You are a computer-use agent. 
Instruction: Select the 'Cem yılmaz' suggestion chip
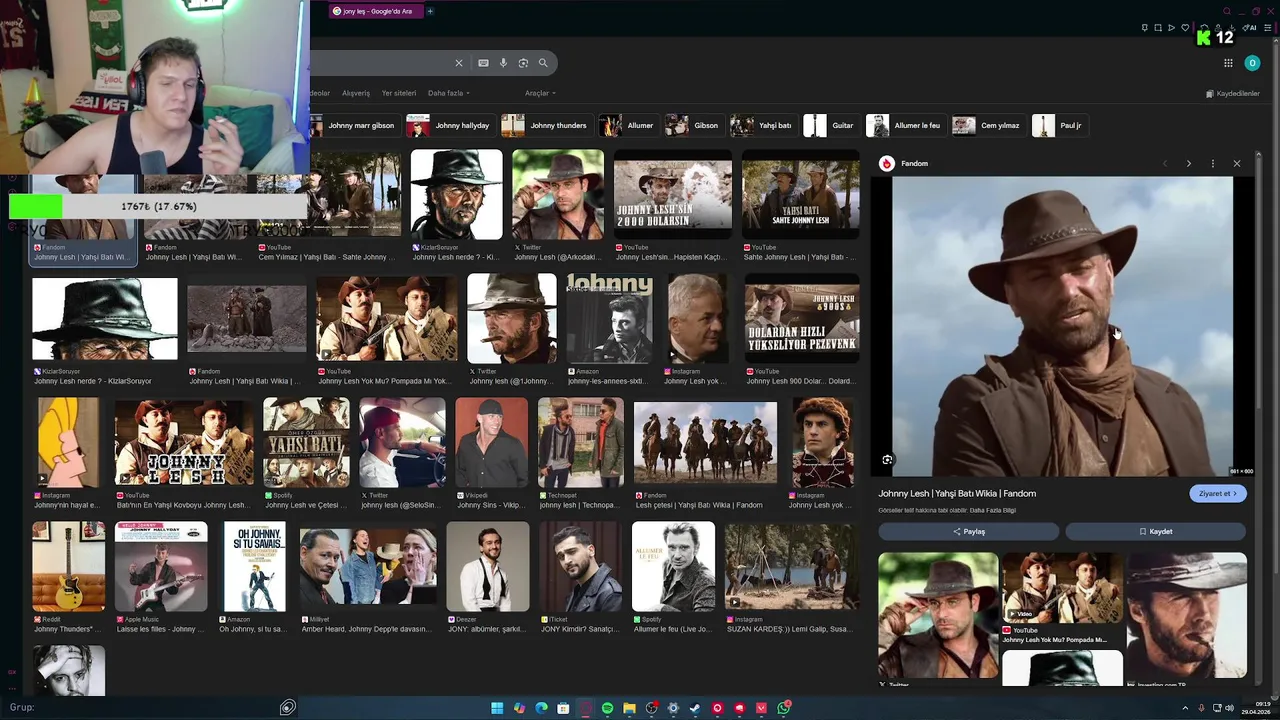tap(988, 125)
